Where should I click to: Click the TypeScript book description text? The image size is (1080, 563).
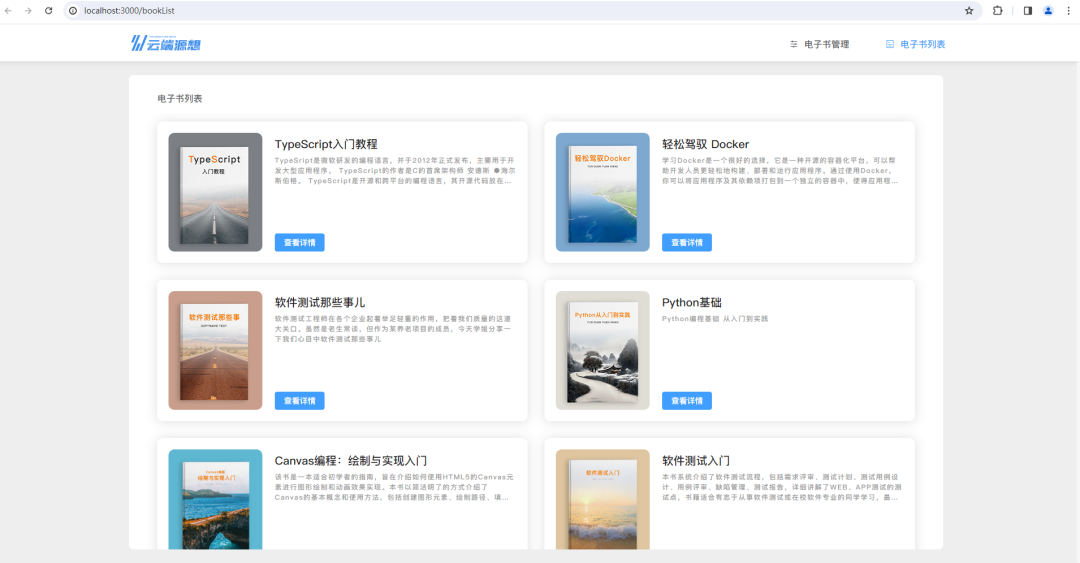click(x=395, y=171)
